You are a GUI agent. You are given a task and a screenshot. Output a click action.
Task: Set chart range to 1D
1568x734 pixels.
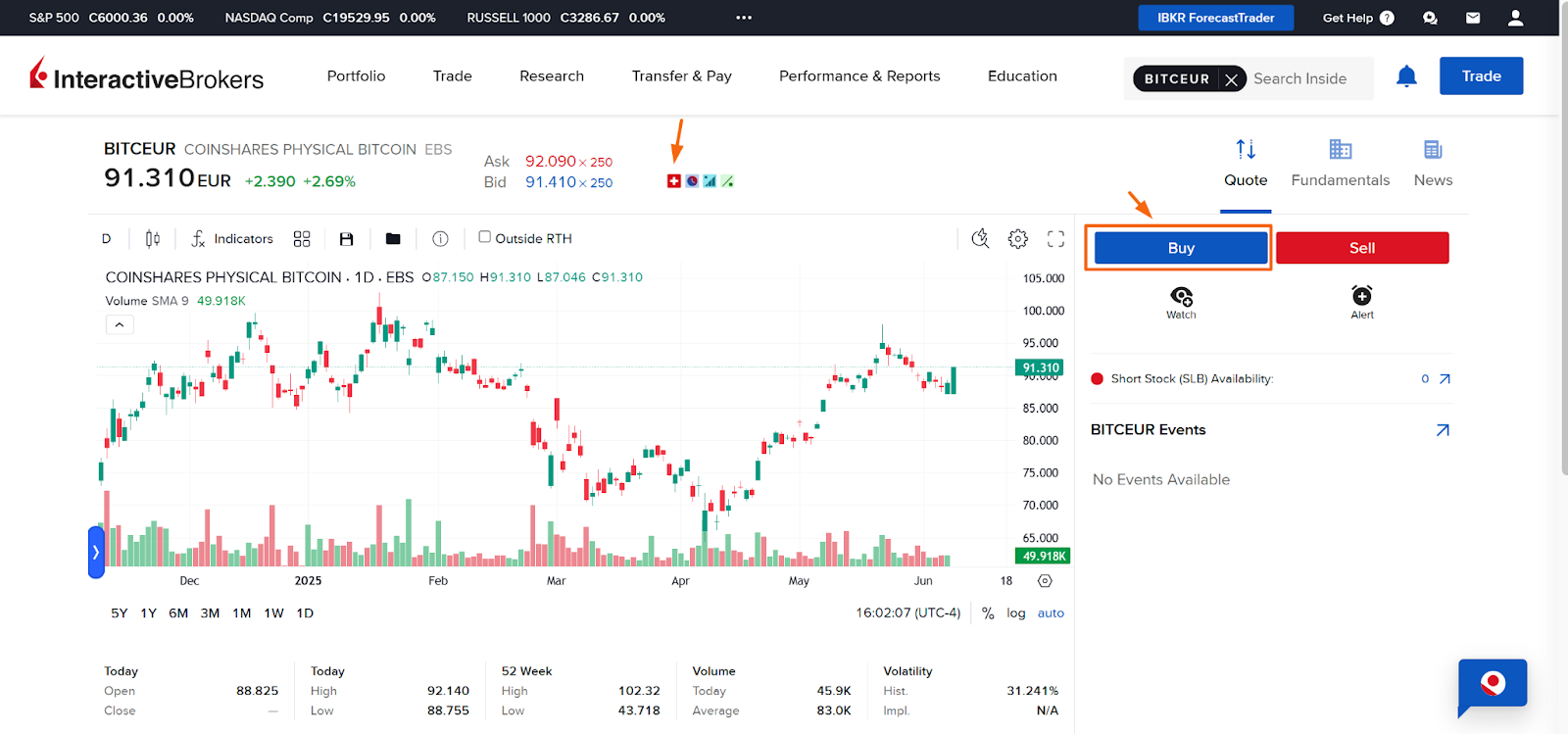pos(305,613)
